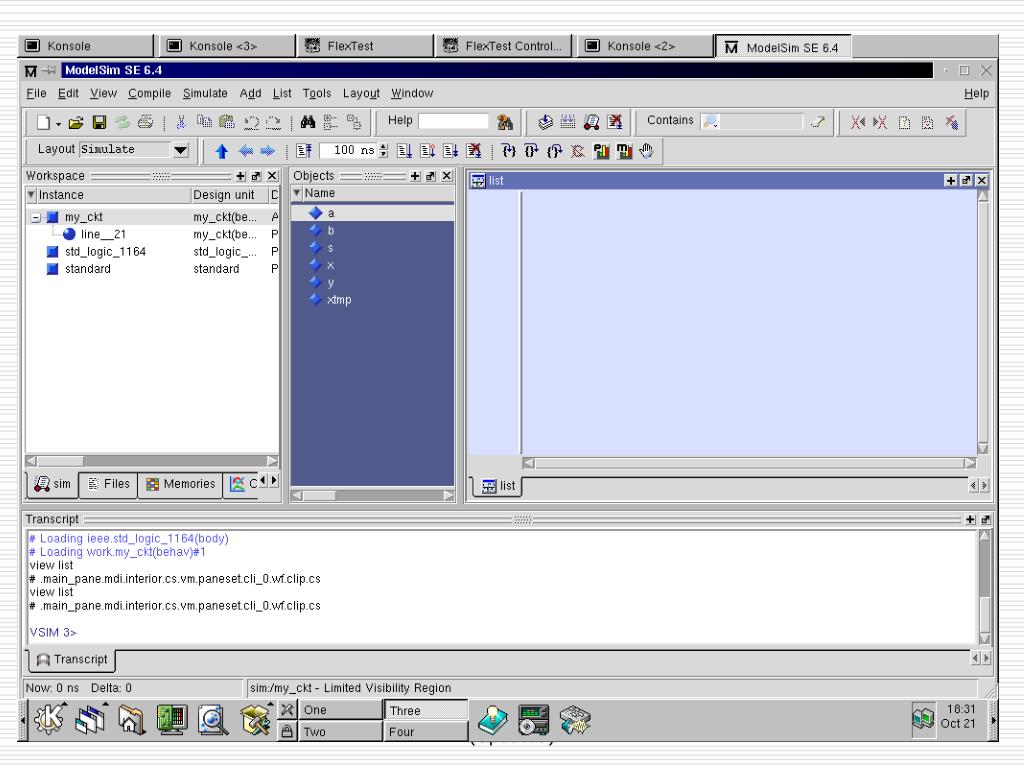The image size is (1024, 768).
Task: Increase run length with the up stepper
Action: tap(383, 147)
